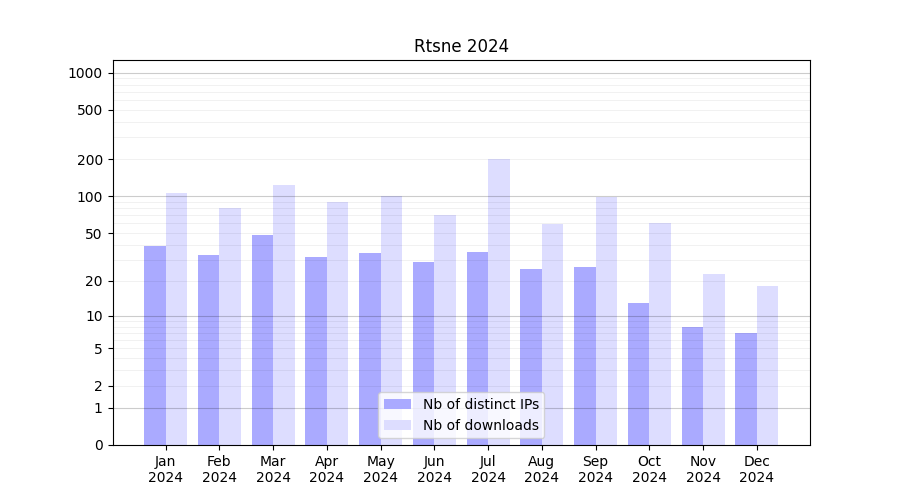The height and width of the screenshot is (500, 900).
Task: Select the 'Nb of downloads' legend label
Action: (480, 425)
